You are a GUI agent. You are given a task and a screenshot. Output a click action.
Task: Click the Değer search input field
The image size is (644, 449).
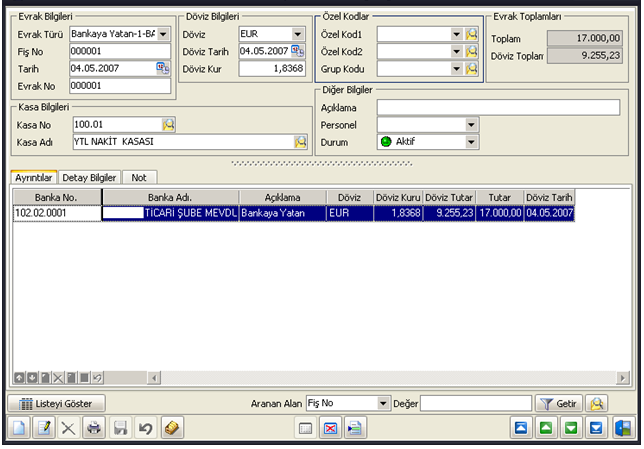476,403
